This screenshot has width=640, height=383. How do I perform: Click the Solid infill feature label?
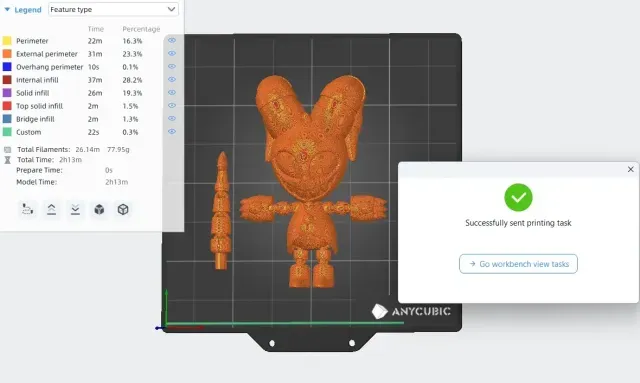(33, 93)
